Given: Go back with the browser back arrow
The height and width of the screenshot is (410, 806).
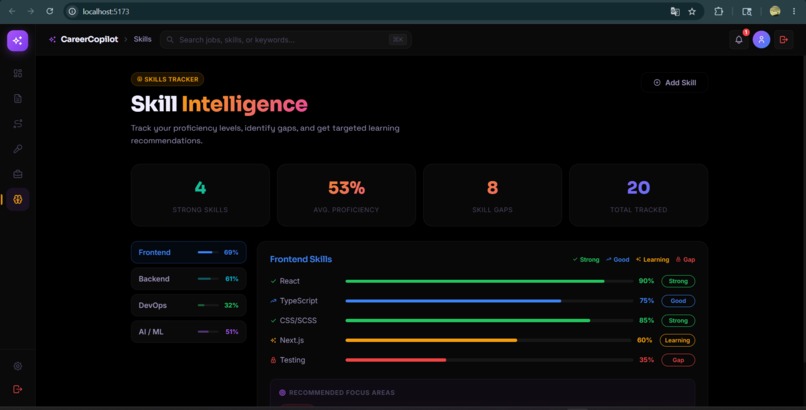Looking at the screenshot, I should click(12, 11).
